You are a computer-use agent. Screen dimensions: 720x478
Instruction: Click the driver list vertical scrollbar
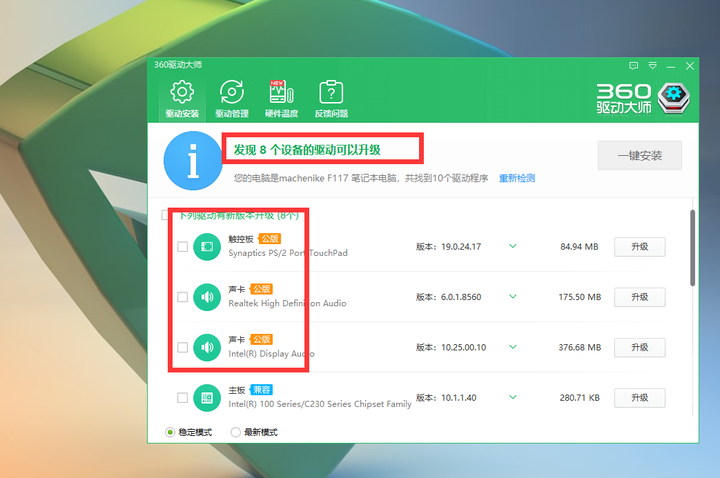[x=692, y=248]
